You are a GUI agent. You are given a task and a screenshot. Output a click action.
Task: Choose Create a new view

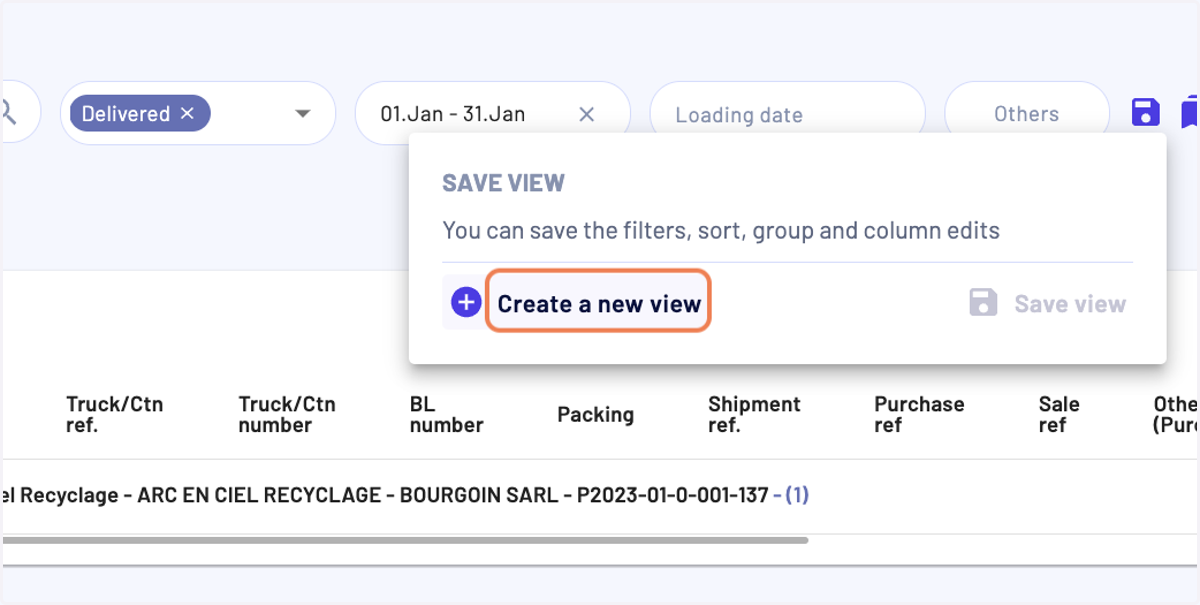coord(599,303)
